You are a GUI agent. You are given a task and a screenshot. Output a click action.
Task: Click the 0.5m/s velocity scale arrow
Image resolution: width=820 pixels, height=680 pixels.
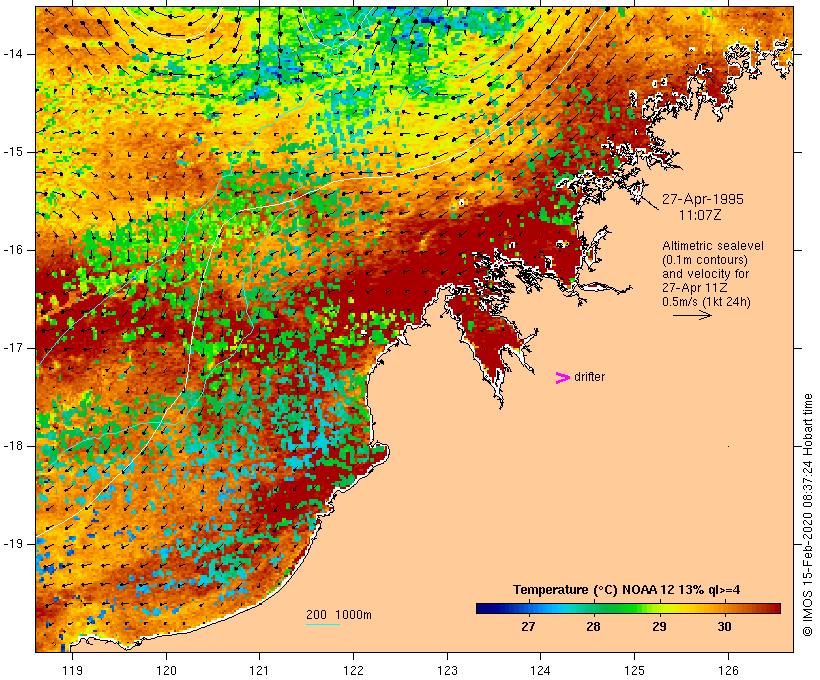(x=692, y=315)
